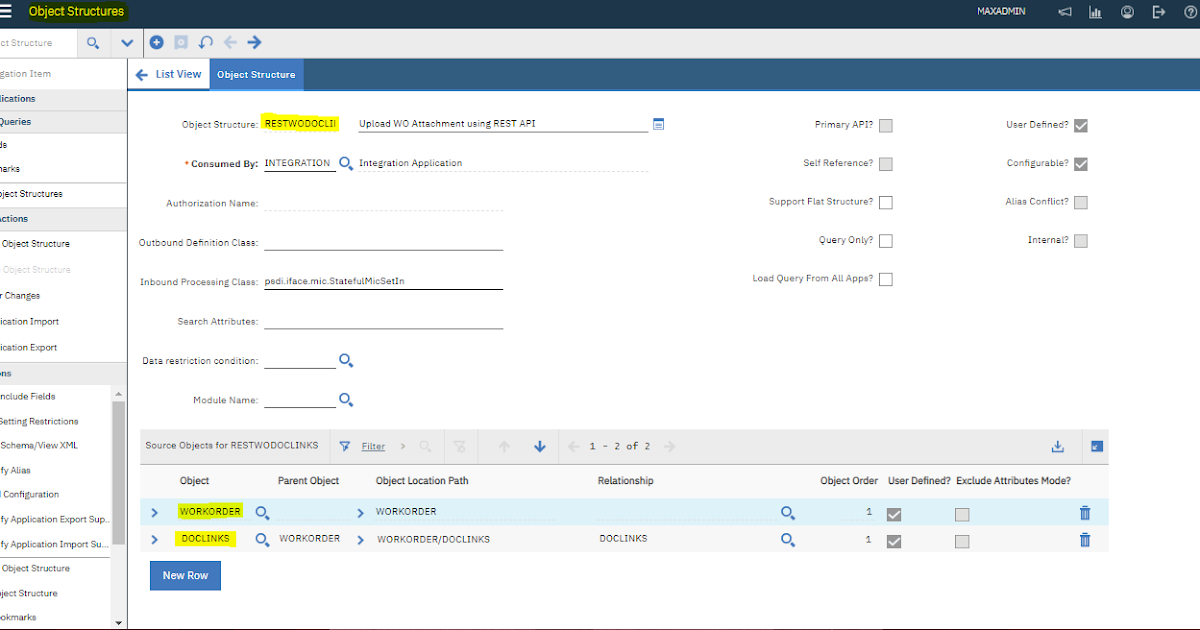Select the Object Structure tab

pyautogui.click(x=256, y=74)
